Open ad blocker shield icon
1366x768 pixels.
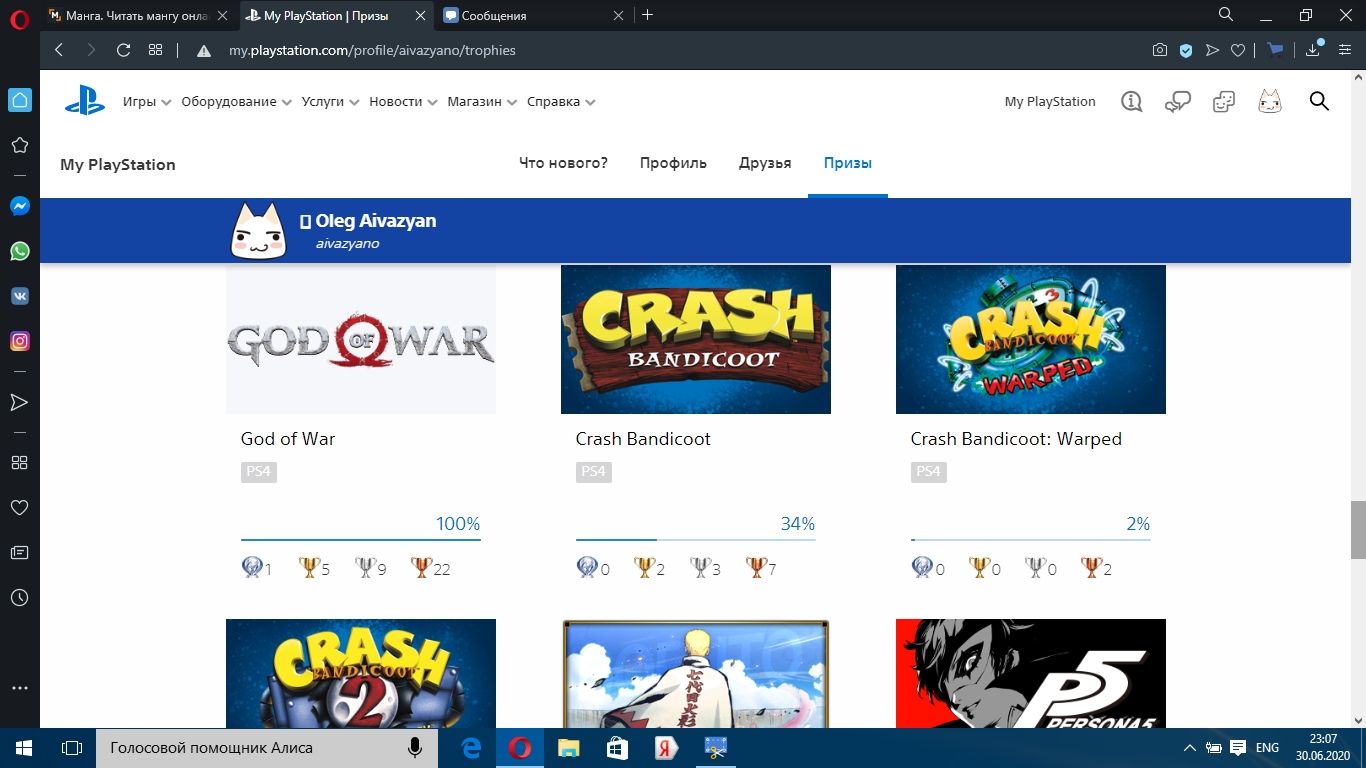(1186, 50)
